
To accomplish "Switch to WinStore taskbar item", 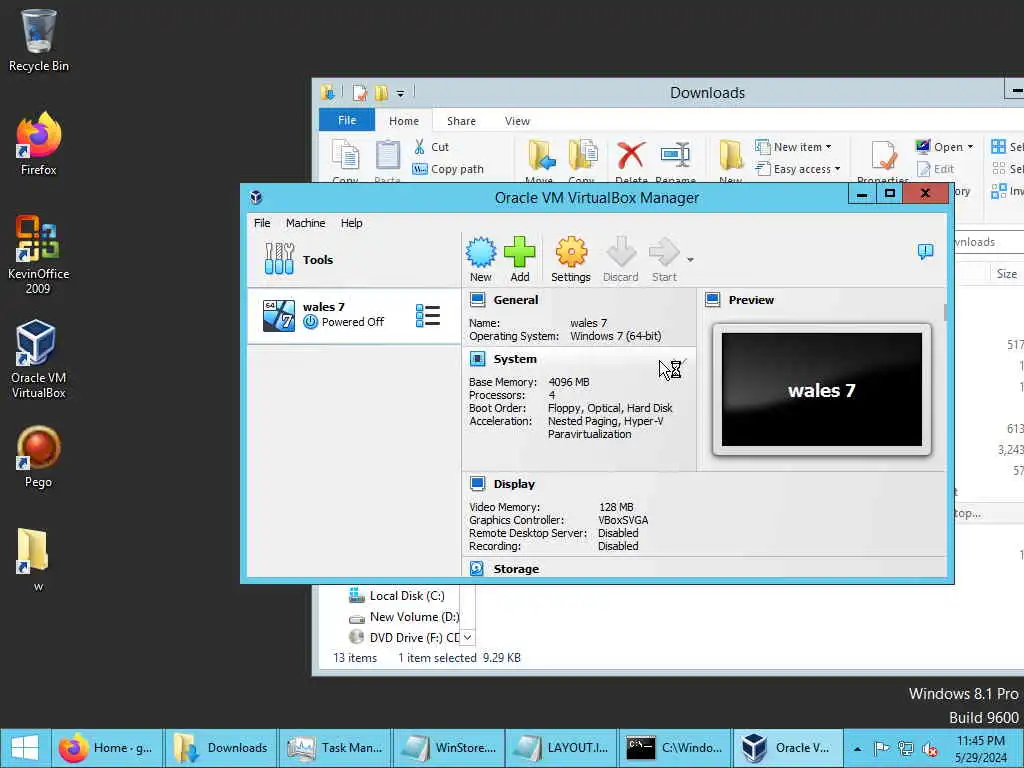I will 449,748.
